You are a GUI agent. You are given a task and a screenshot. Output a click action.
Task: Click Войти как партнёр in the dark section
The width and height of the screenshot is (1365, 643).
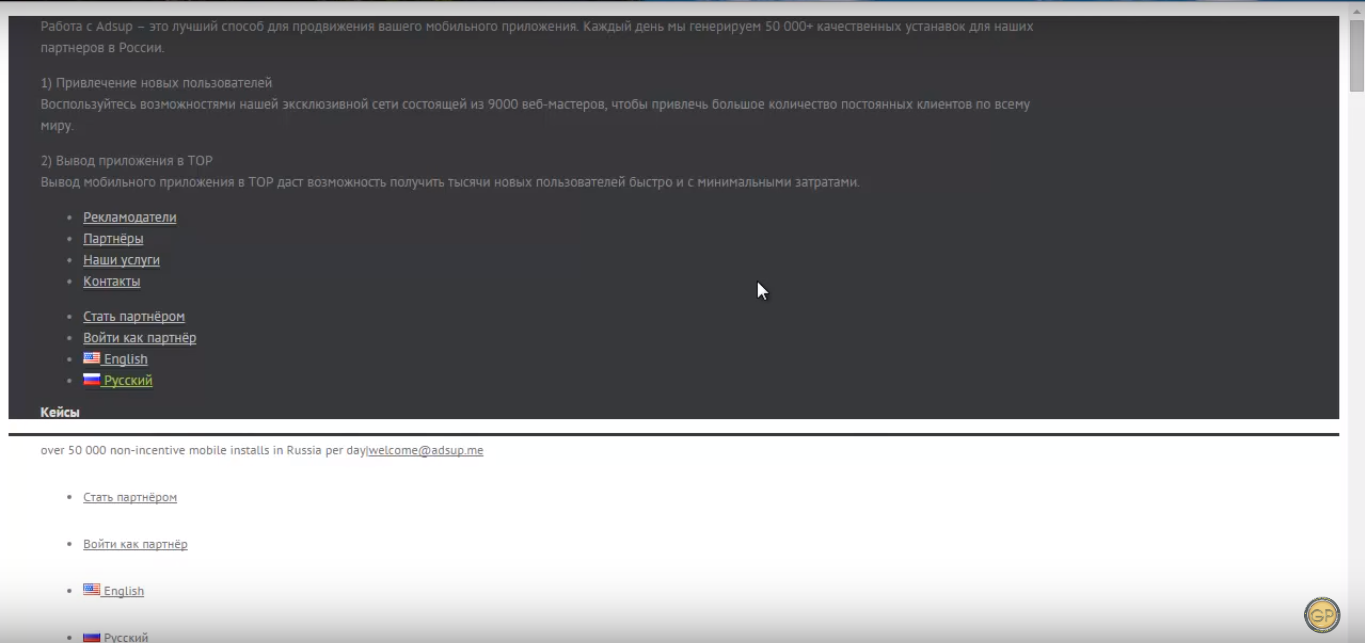(139, 338)
